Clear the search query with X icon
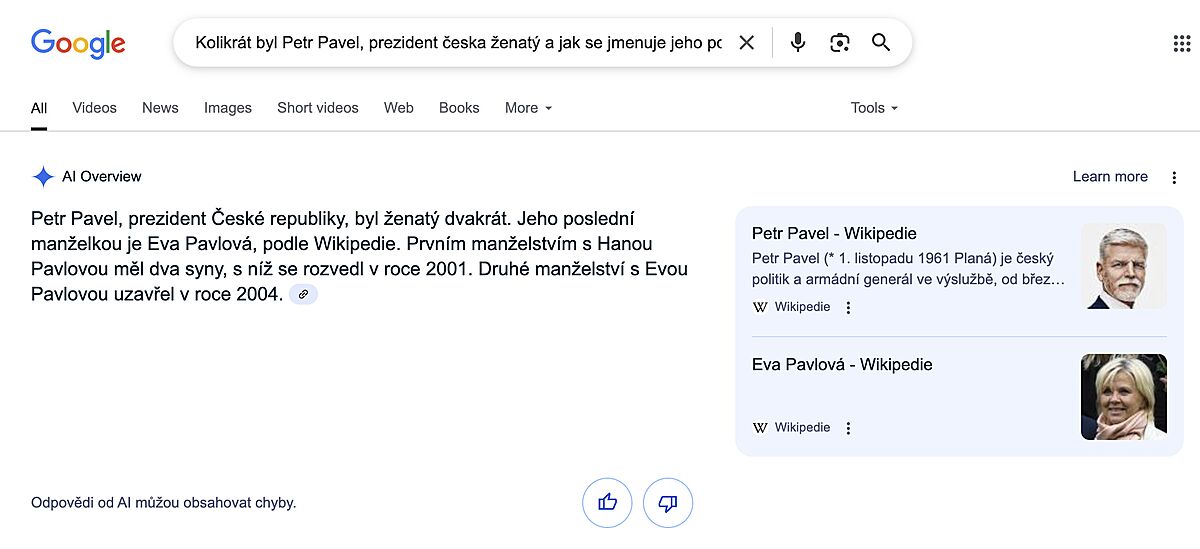 [746, 43]
